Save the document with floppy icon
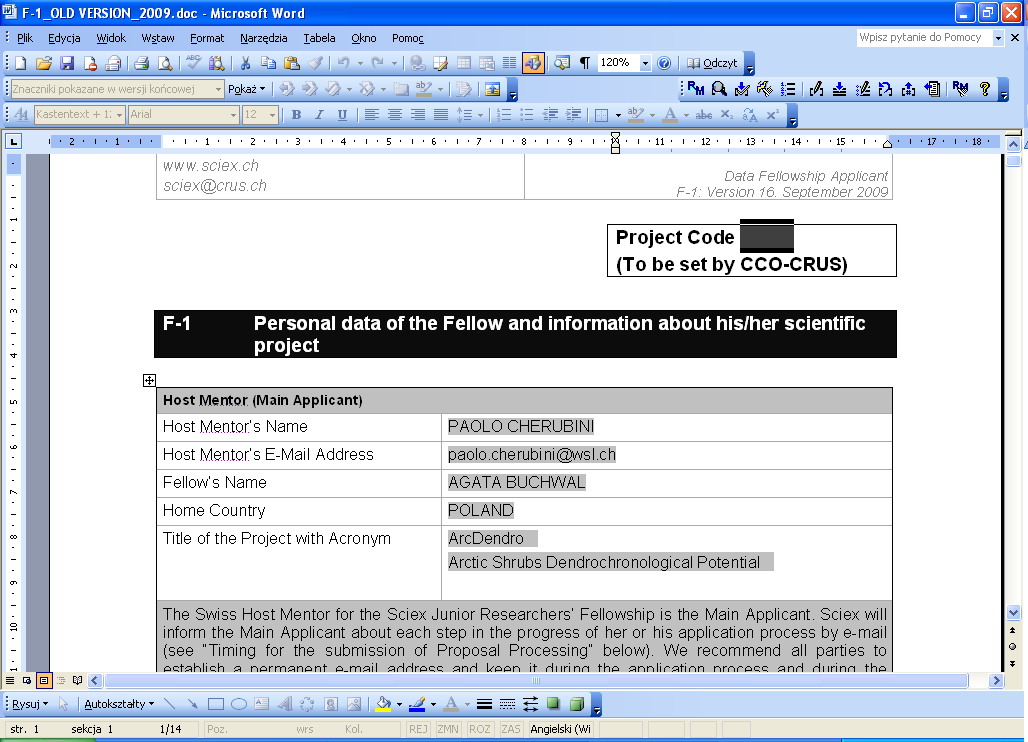The image size is (1028, 742). point(67,63)
